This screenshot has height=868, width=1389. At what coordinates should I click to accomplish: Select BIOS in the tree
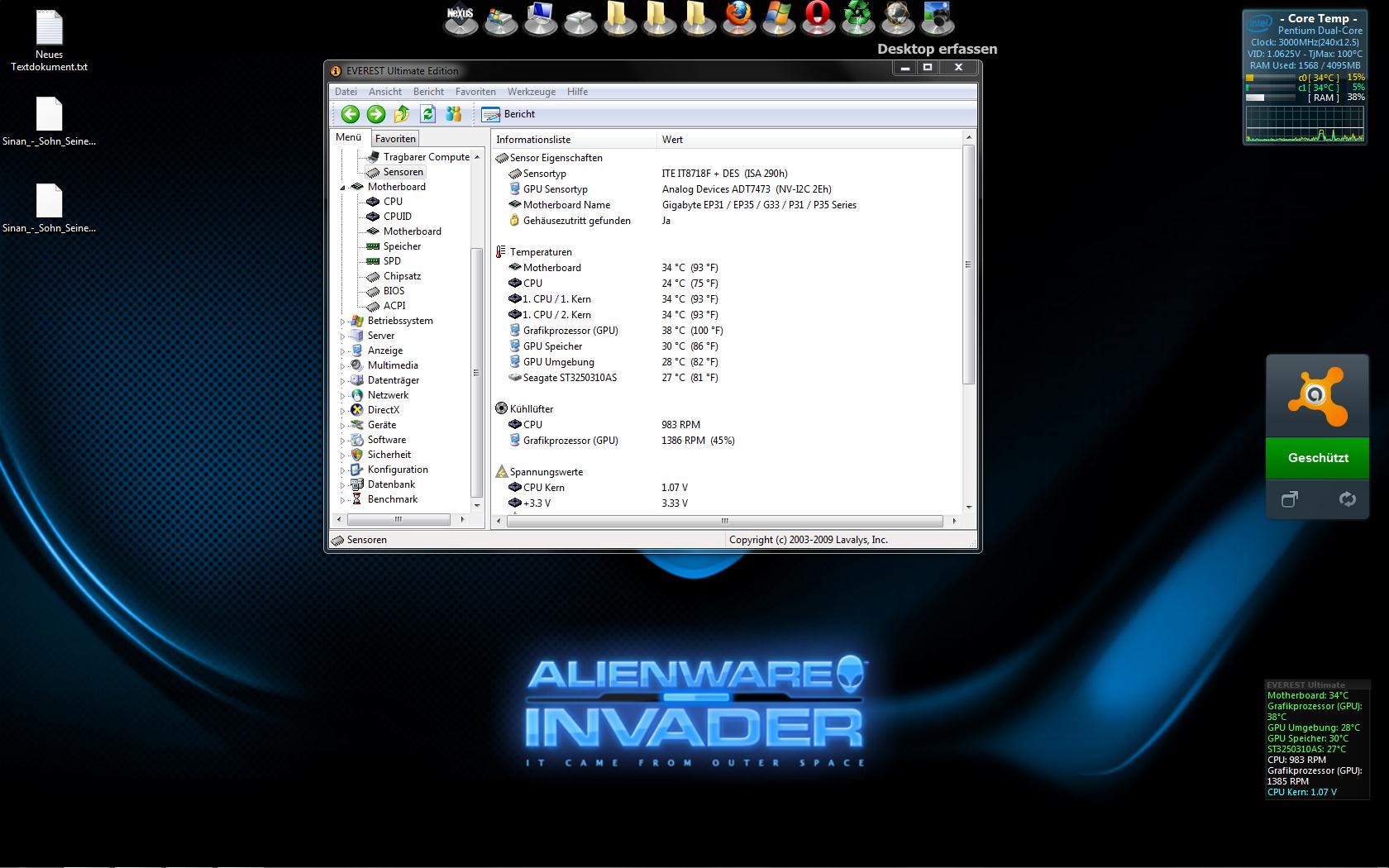pos(394,291)
